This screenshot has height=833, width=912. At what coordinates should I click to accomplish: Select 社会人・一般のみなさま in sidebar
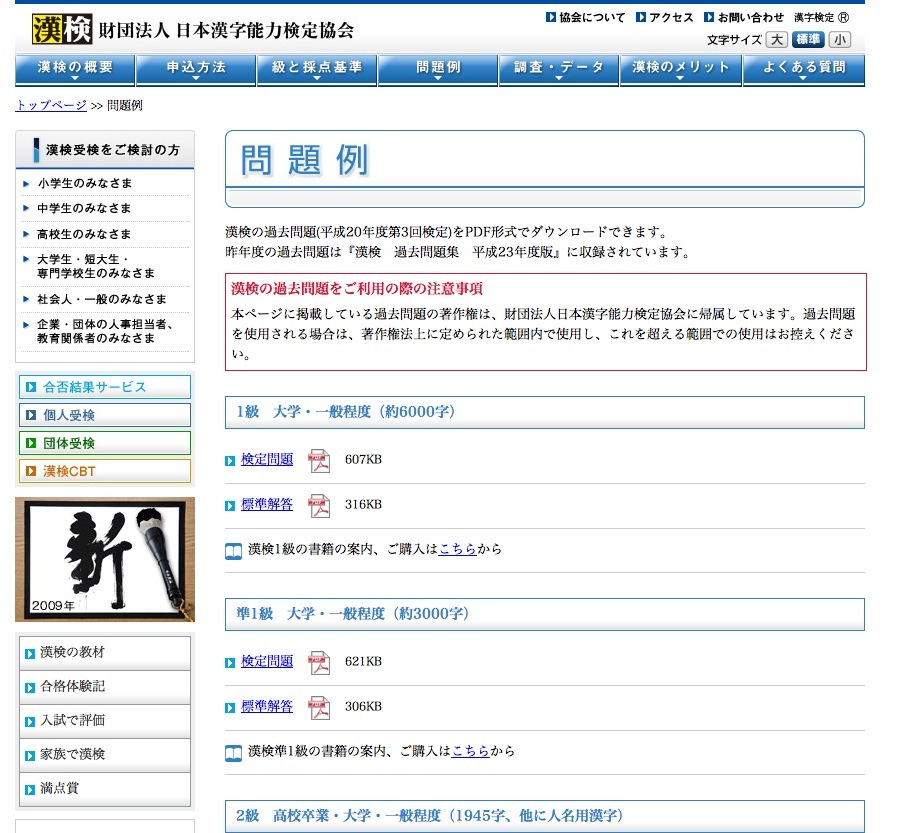point(102,299)
